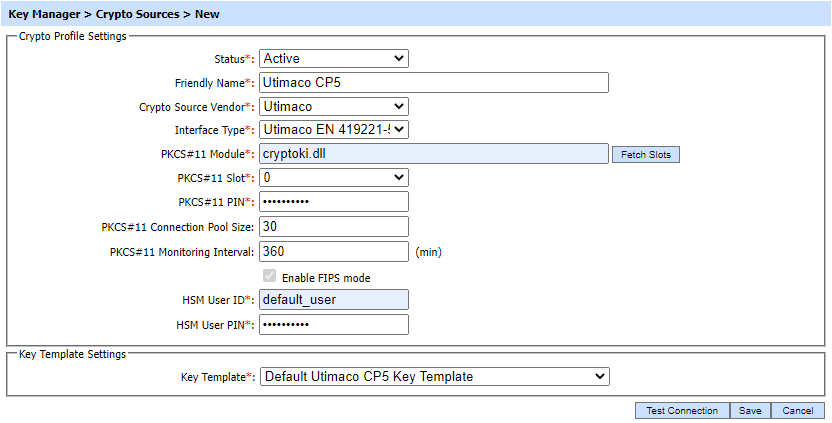Open the Interface Type dropdown
The height and width of the screenshot is (423, 832).
coord(333,130)
